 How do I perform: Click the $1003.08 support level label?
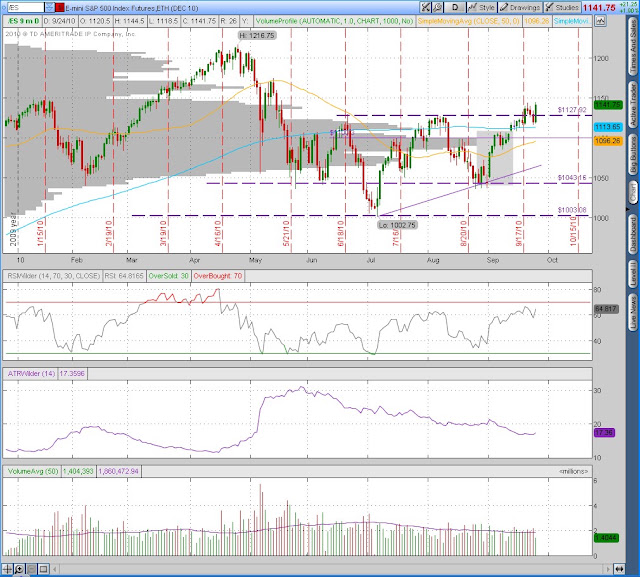[572, 210]
